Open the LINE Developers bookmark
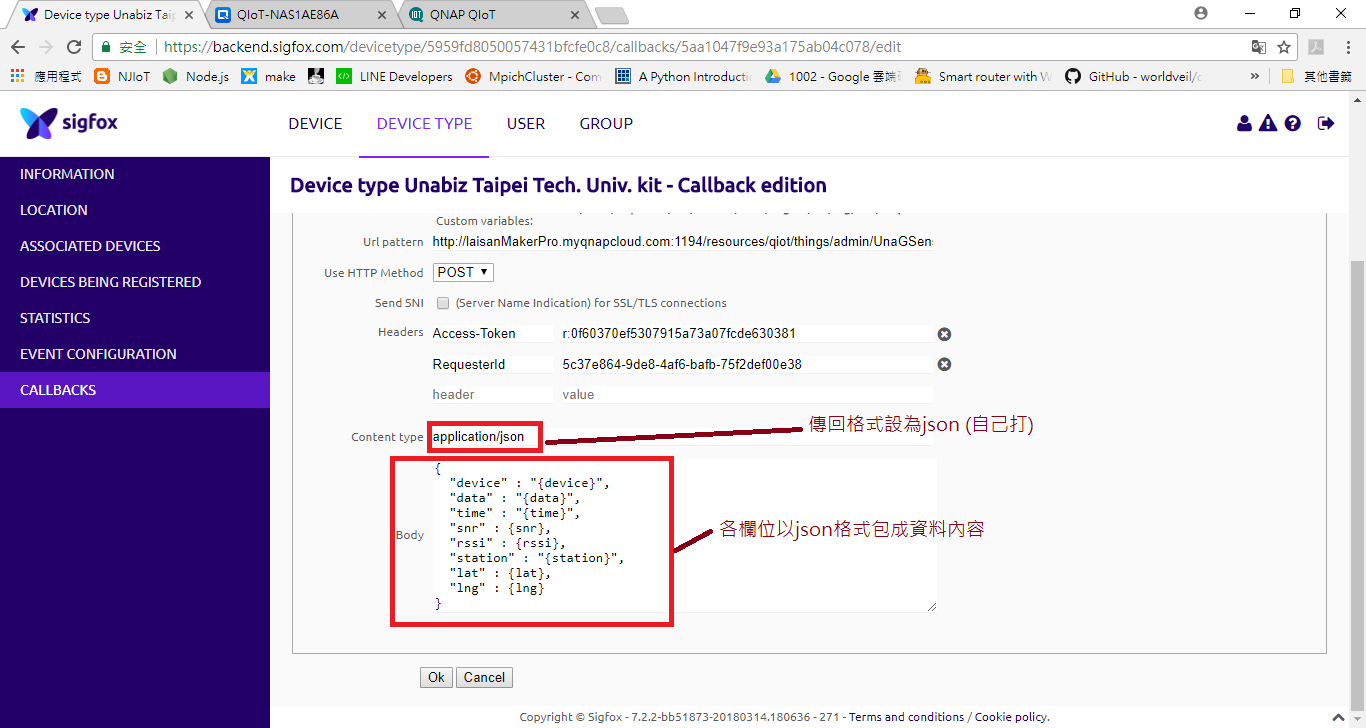 tap(394, 76)
